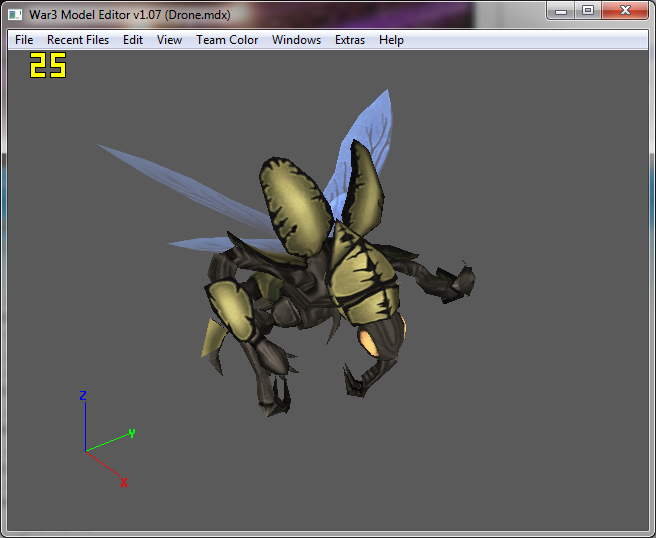Viewport: 656px width, 538px height.
Task: Click the green Y axis label
Action: 132,433
